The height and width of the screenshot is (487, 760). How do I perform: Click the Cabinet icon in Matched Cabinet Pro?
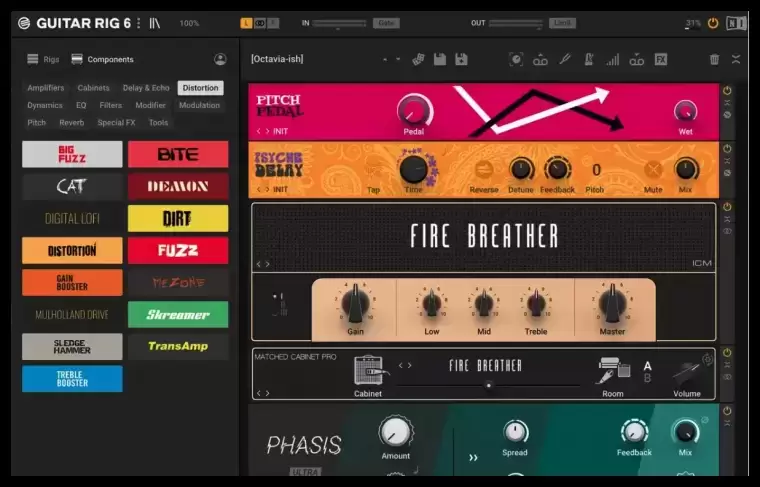click(370, 371)
